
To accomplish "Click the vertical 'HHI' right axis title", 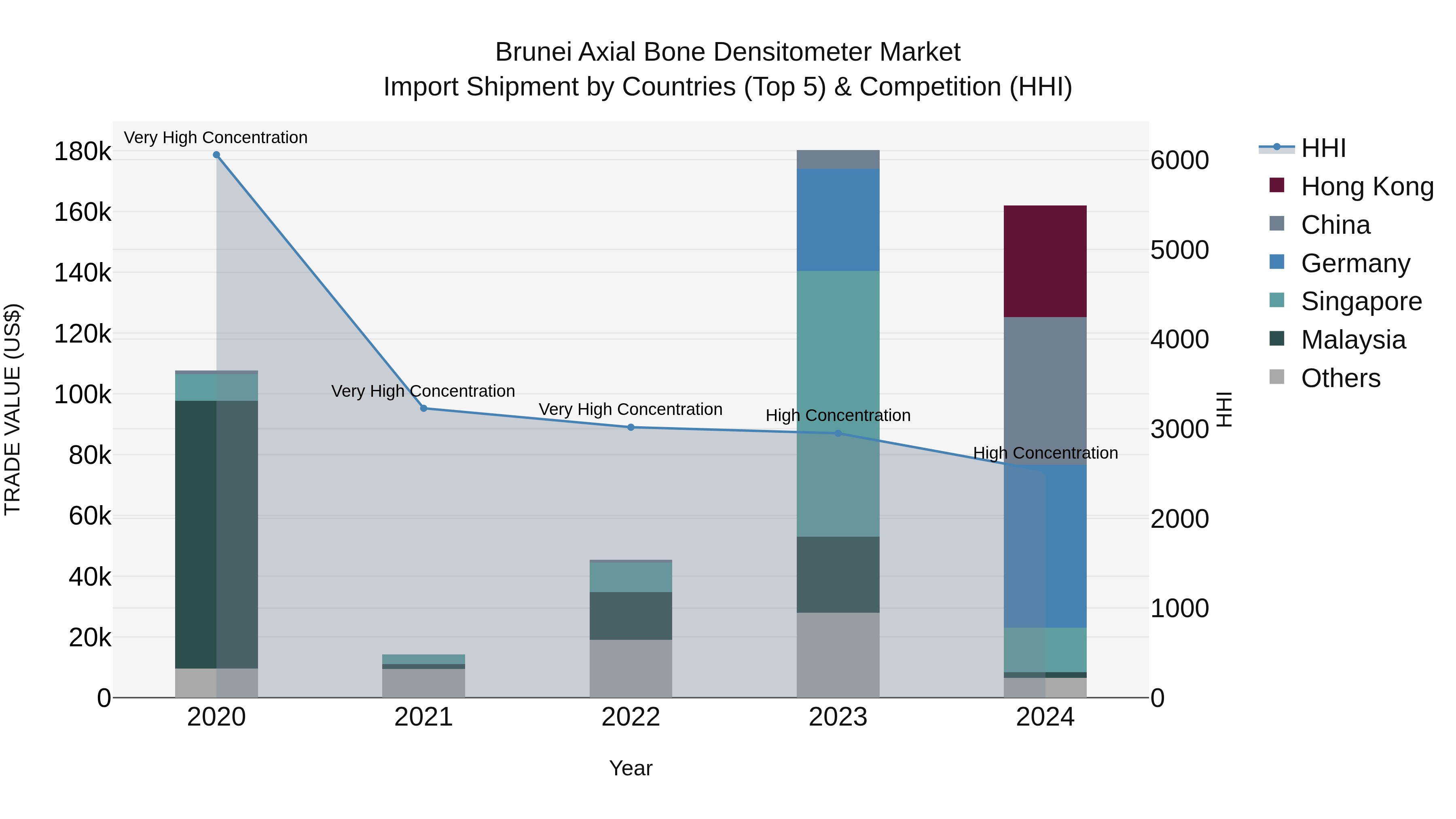I will 1224,409.
